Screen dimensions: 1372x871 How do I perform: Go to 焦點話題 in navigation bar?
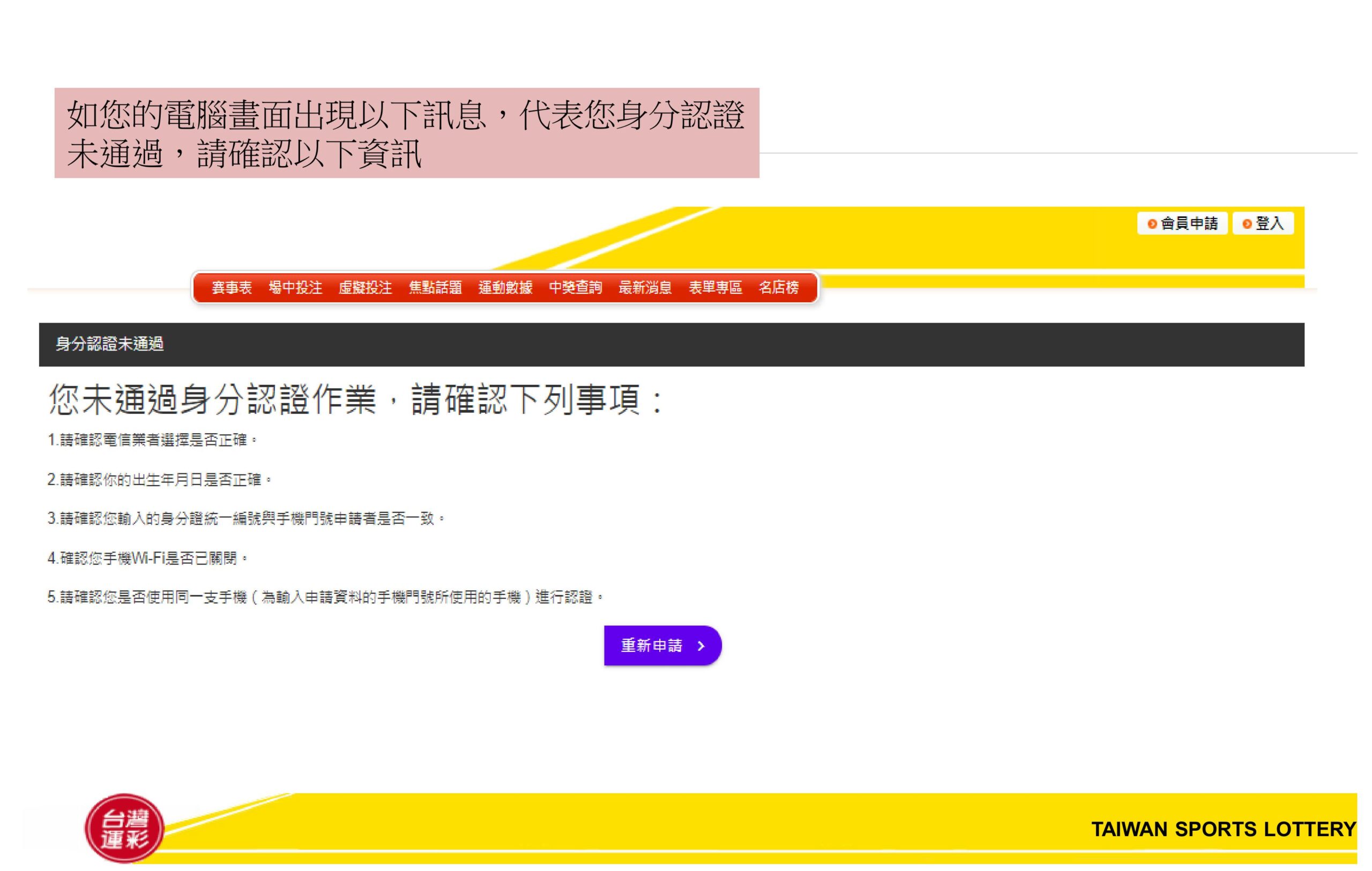pos(435,288)
